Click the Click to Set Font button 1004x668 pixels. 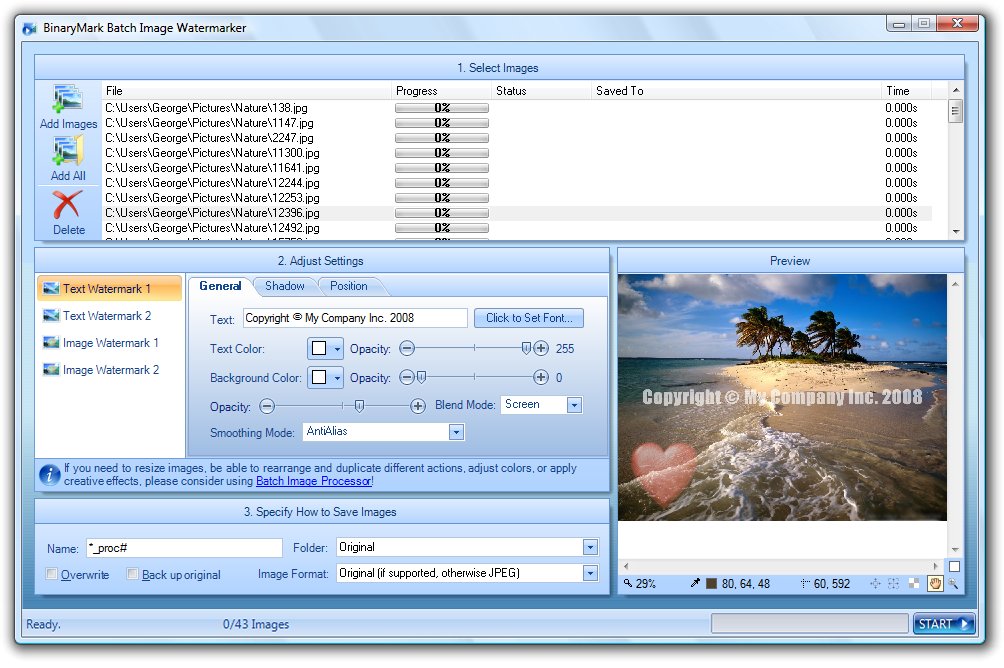529,318
